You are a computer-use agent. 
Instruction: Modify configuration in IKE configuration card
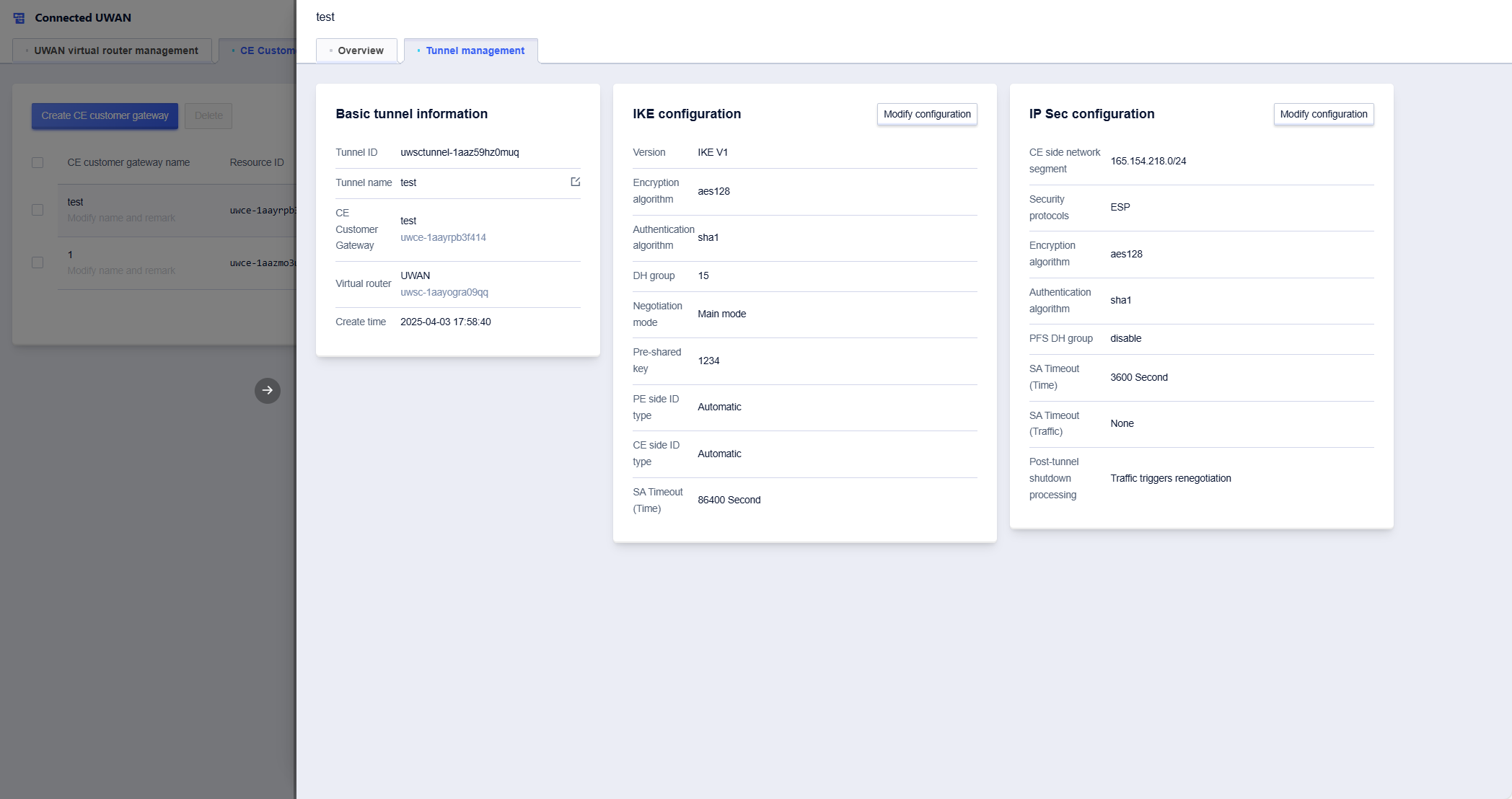click(x=927, y=114)
